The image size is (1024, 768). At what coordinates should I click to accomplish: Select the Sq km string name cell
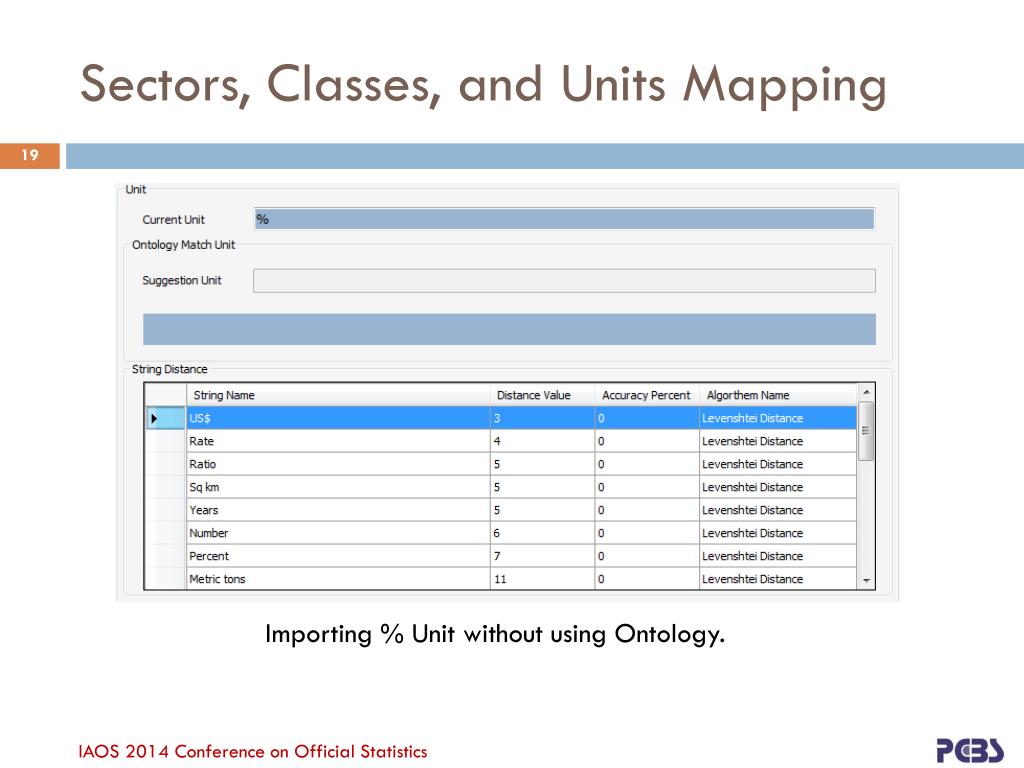[338, 487]
